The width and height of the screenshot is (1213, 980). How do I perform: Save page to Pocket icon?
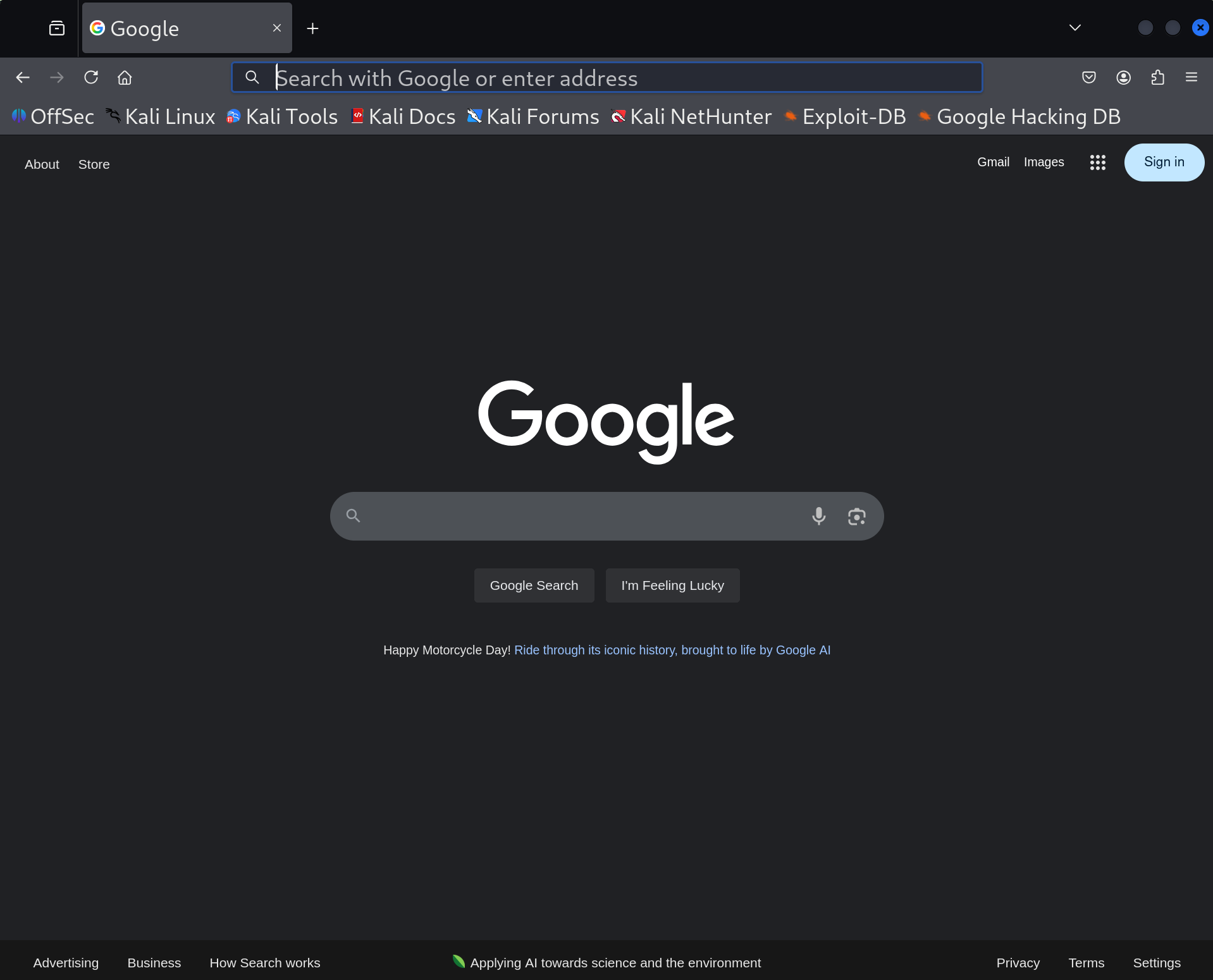click(x=1088, y=77)
